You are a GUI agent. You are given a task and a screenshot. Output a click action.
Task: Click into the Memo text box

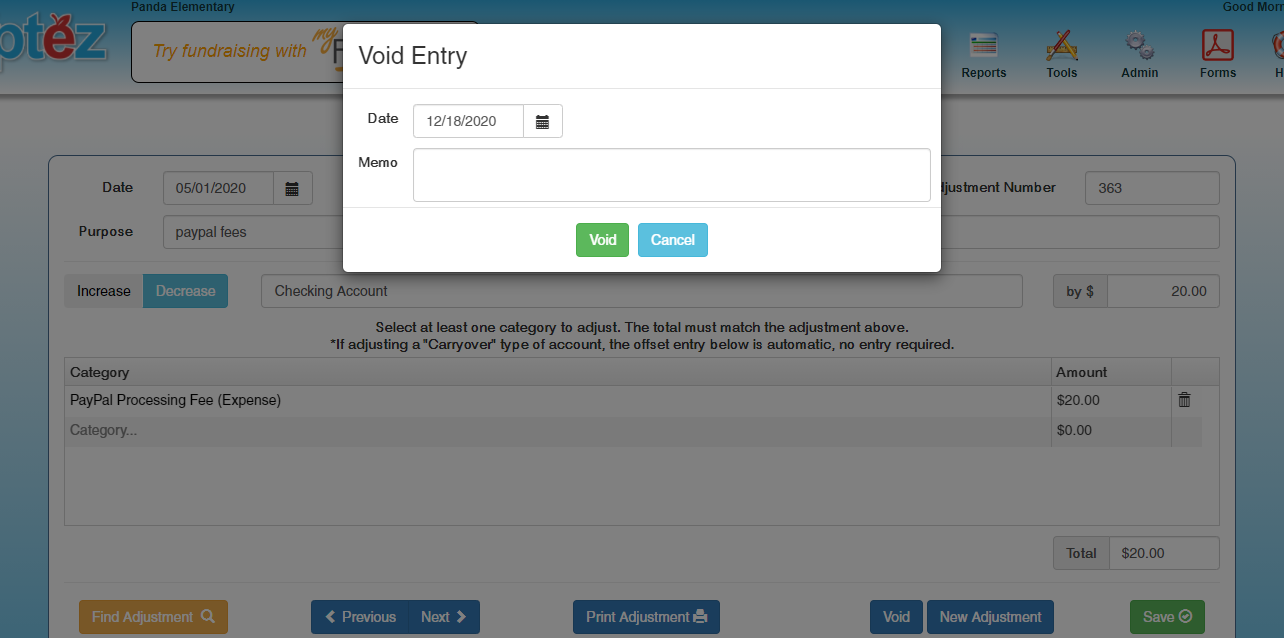pyautogui.click(x=671, y=175)
